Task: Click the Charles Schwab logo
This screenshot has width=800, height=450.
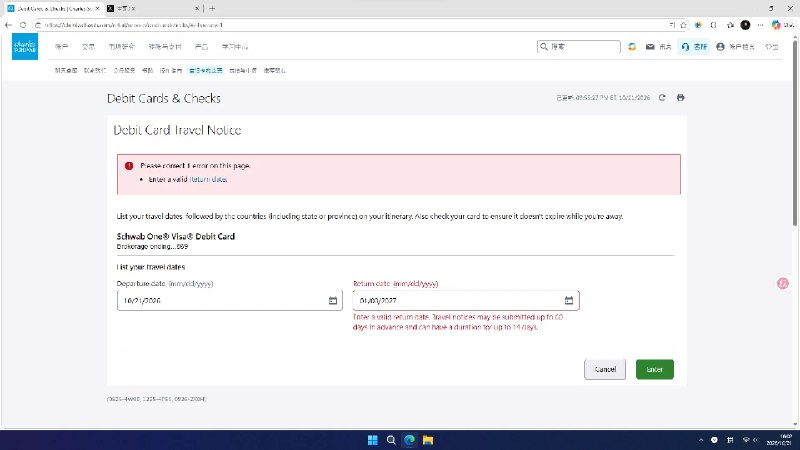Action: (25, 46)
